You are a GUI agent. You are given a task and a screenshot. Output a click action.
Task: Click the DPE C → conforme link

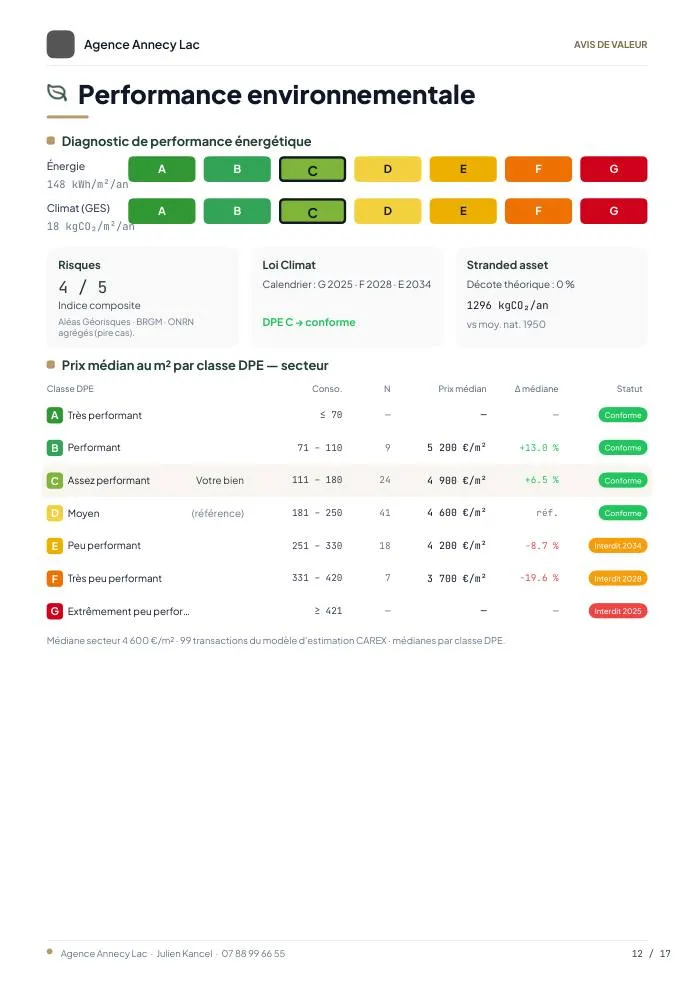[309, 322]
